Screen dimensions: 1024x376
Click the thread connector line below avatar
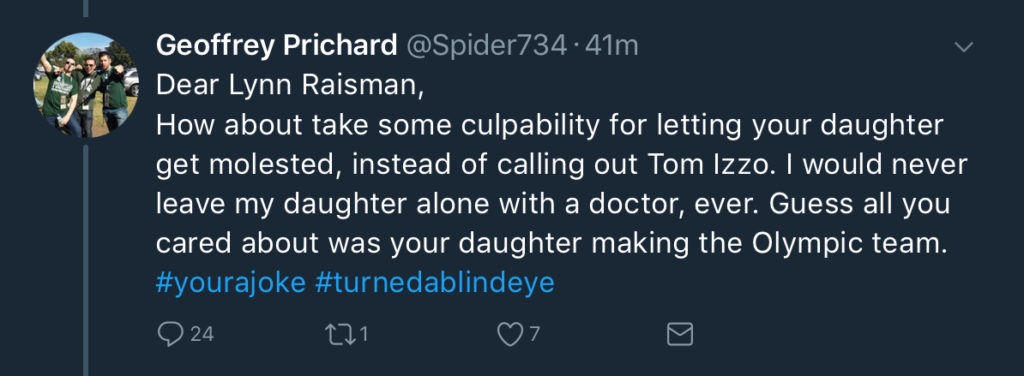pos(86,260)
